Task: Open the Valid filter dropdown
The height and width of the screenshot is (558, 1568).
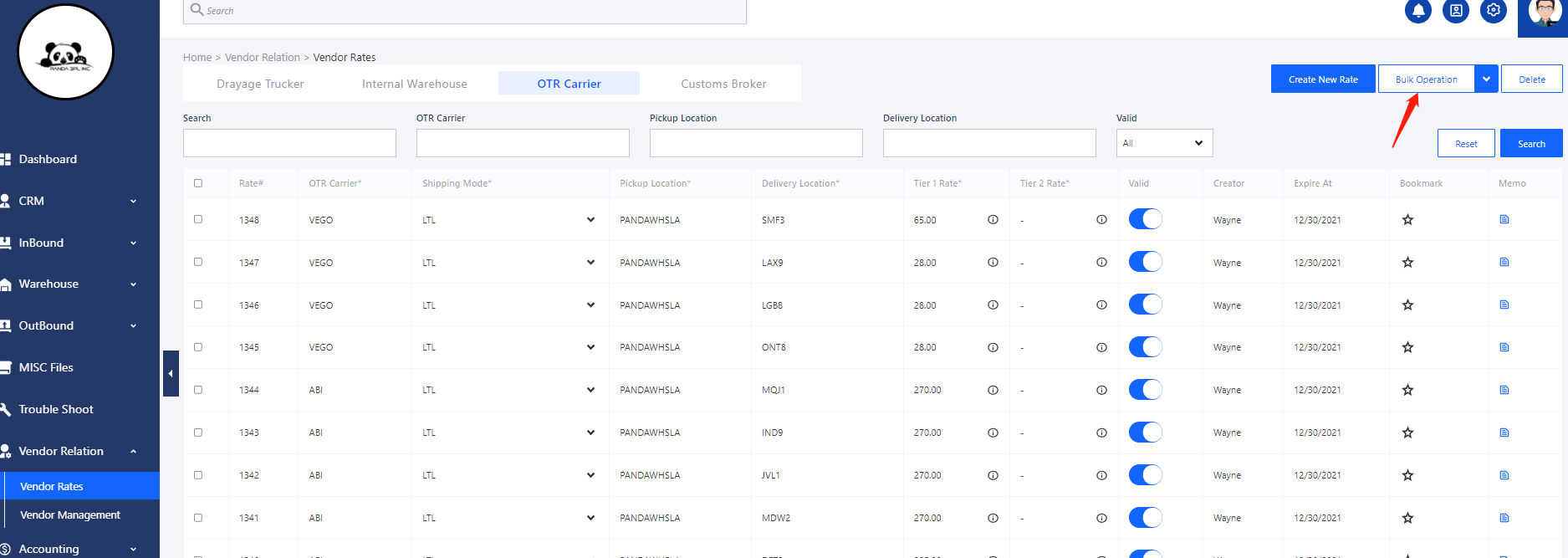Action: [x=1164, y=143]
